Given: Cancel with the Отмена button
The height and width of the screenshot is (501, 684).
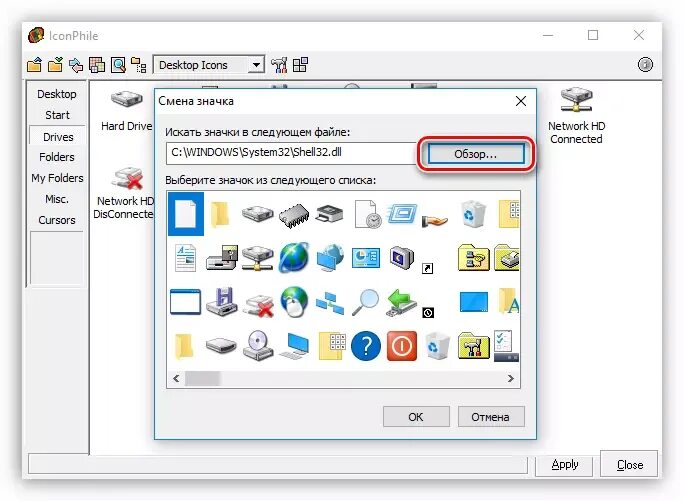Looking at the screenshot, I should click(x=491, y=417).
